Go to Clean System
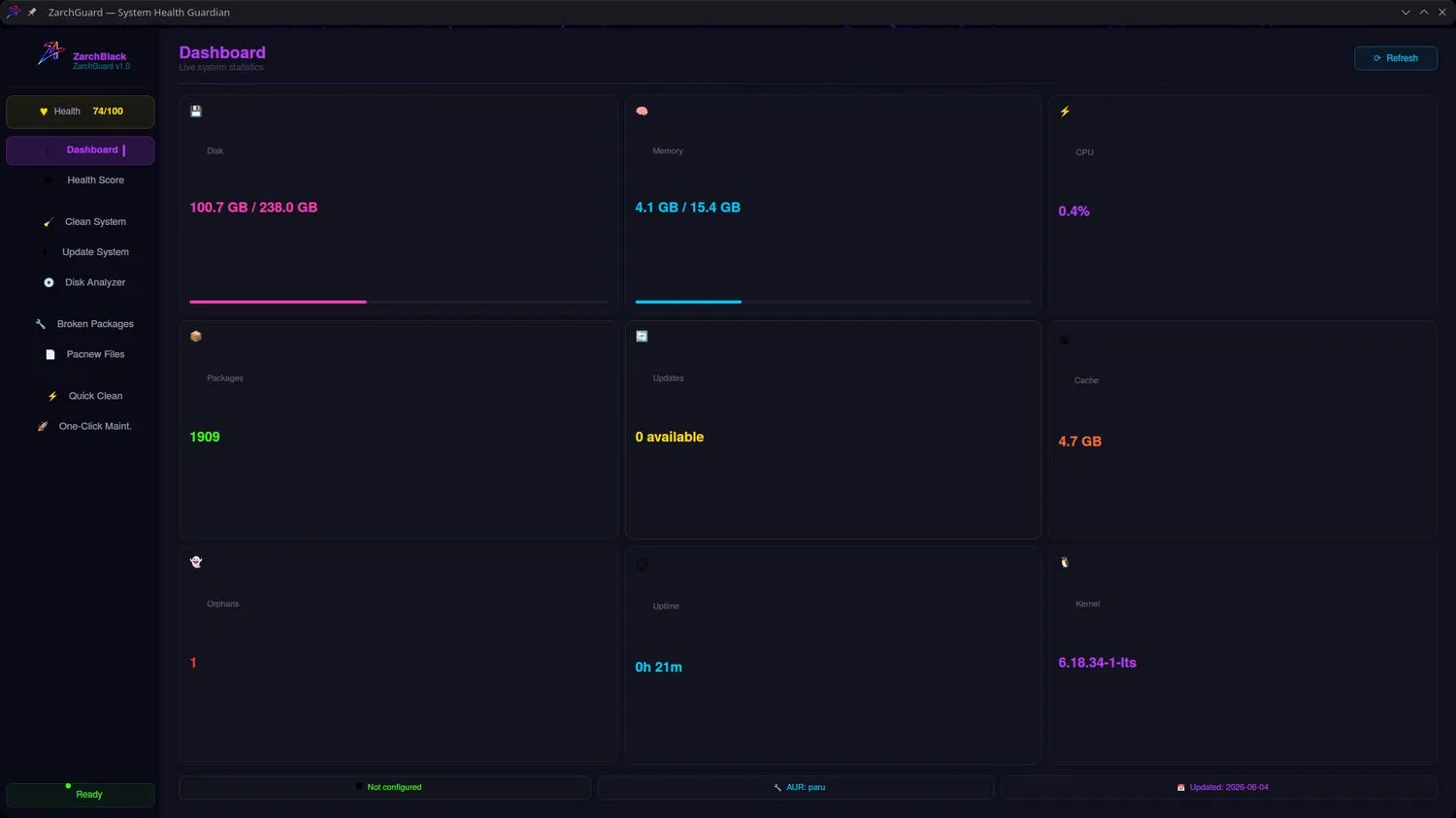The image size is (1456, 818). tap(81, 222)
